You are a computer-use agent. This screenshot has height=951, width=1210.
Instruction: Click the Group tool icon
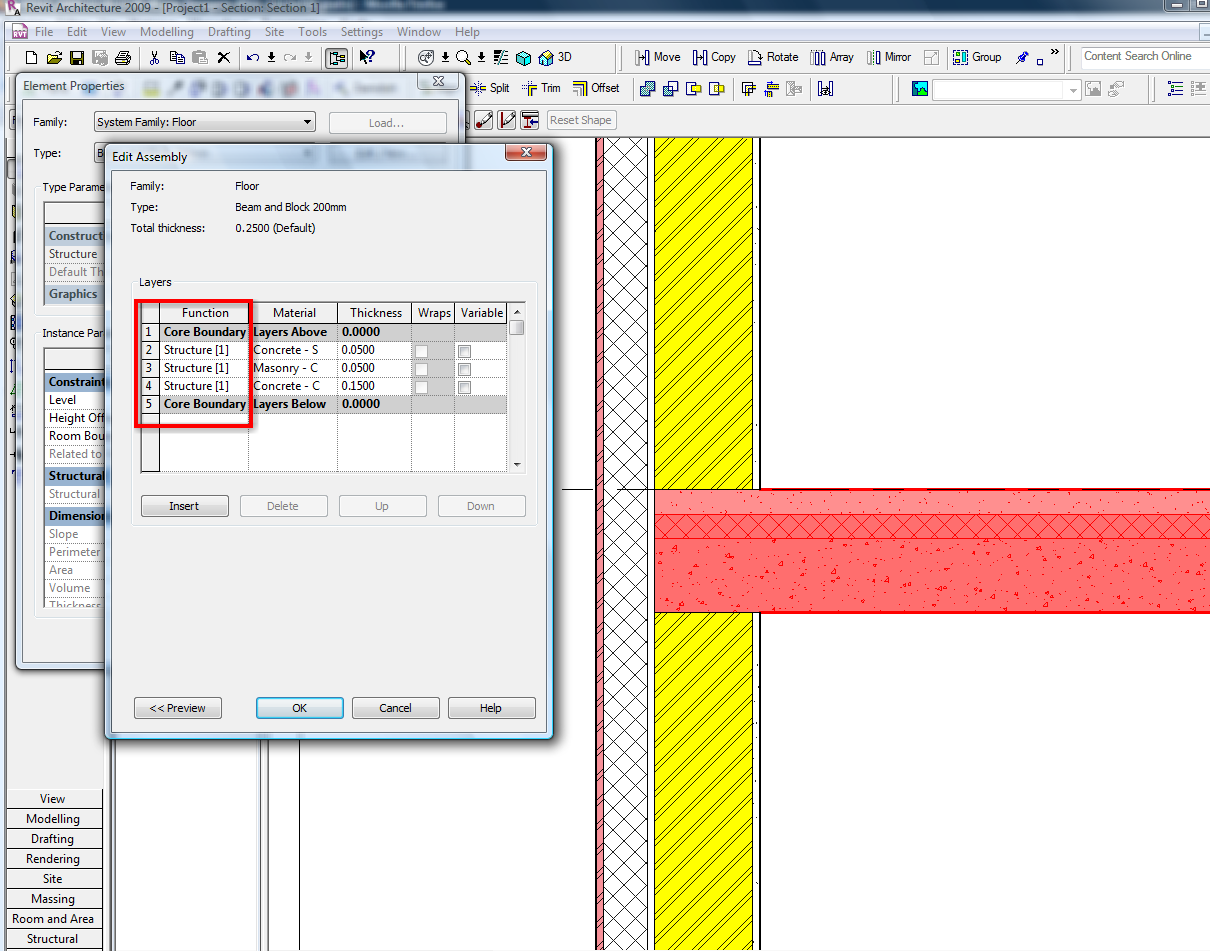(x=977, y=57)
